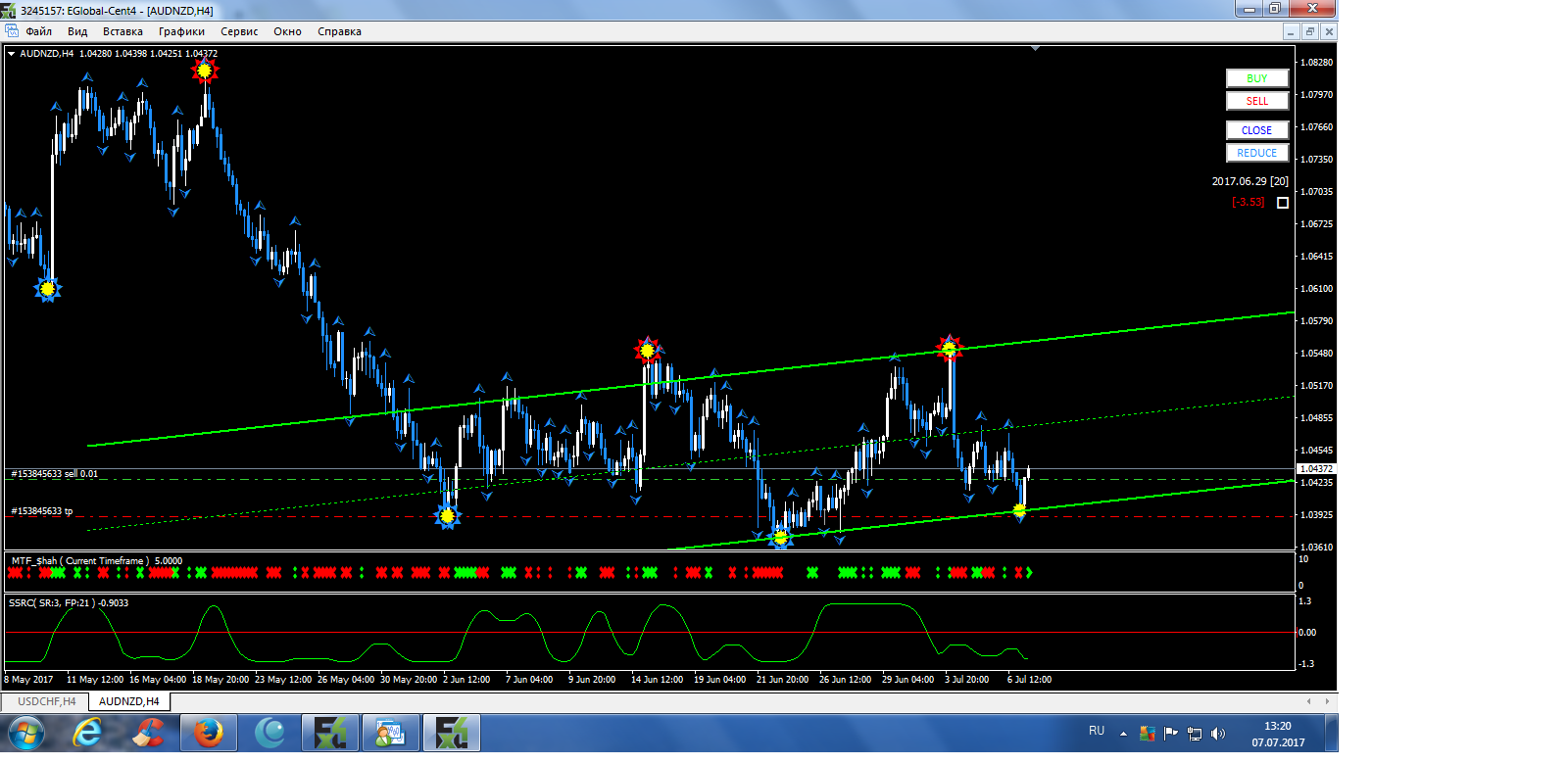Launch Internet Explorer from taskbar
The height and width of the screenshot is (764, 1568).
tap(87, 733)
